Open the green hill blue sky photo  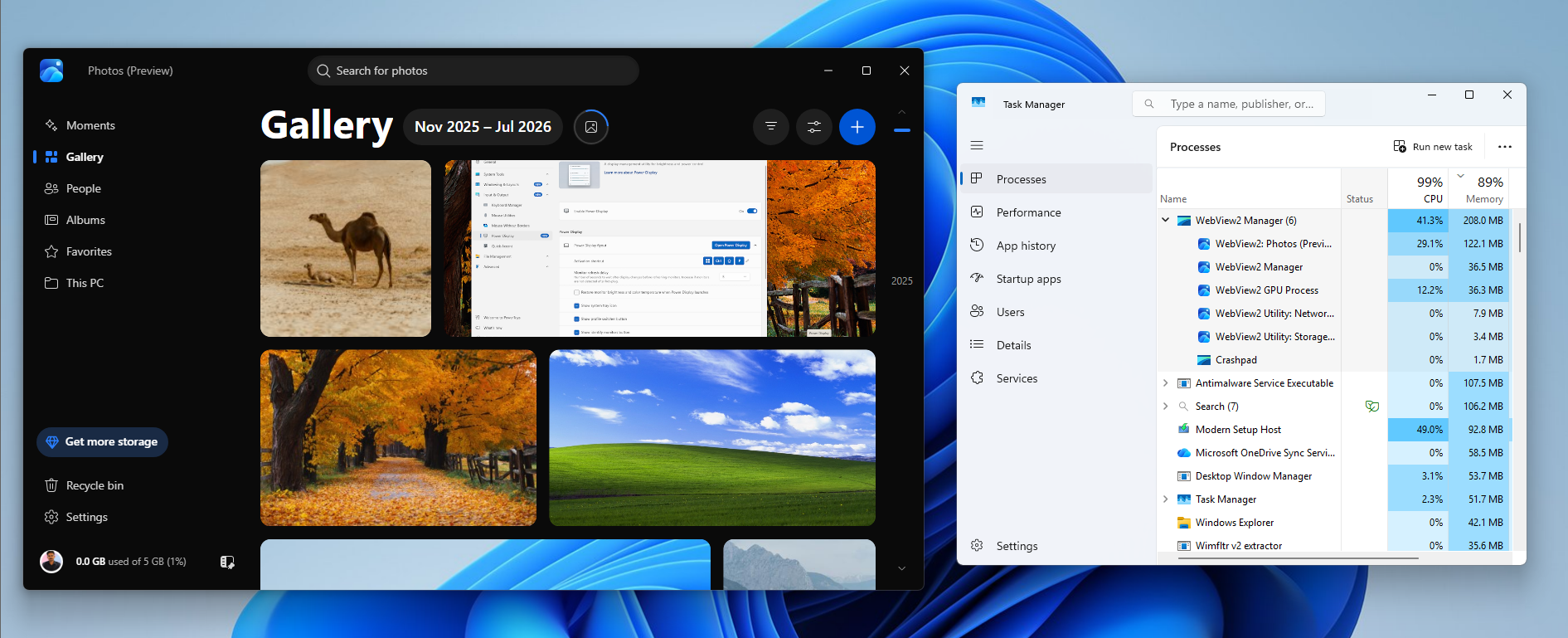[x=712, y=437]
